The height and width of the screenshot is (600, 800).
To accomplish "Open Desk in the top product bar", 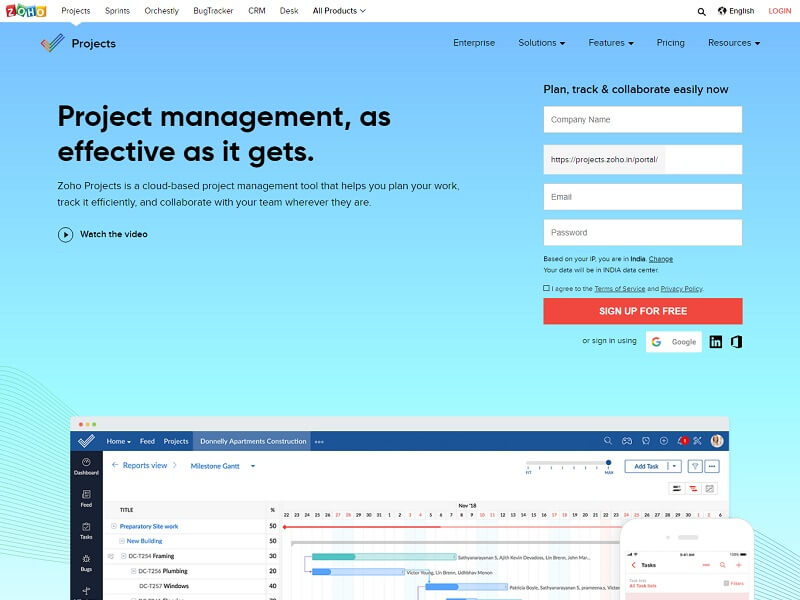I will click(289, 11).
